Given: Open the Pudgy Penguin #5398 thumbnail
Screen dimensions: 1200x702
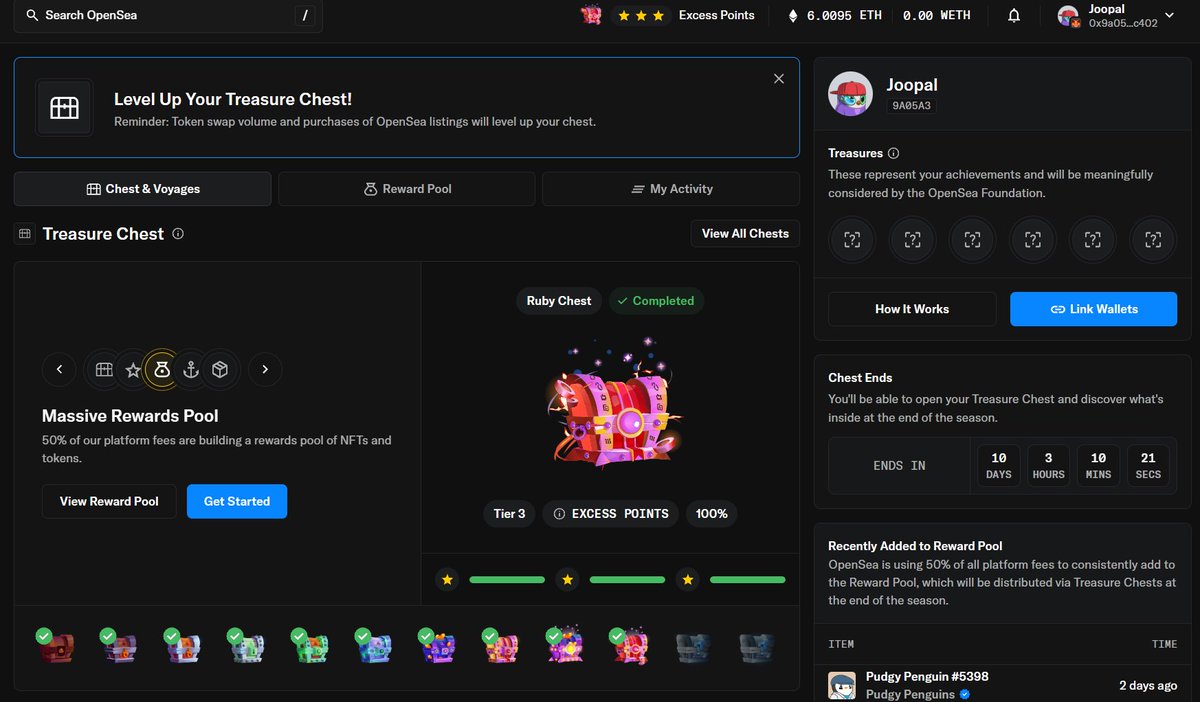Looking at the screenshot, I should (x=842, y=686).
